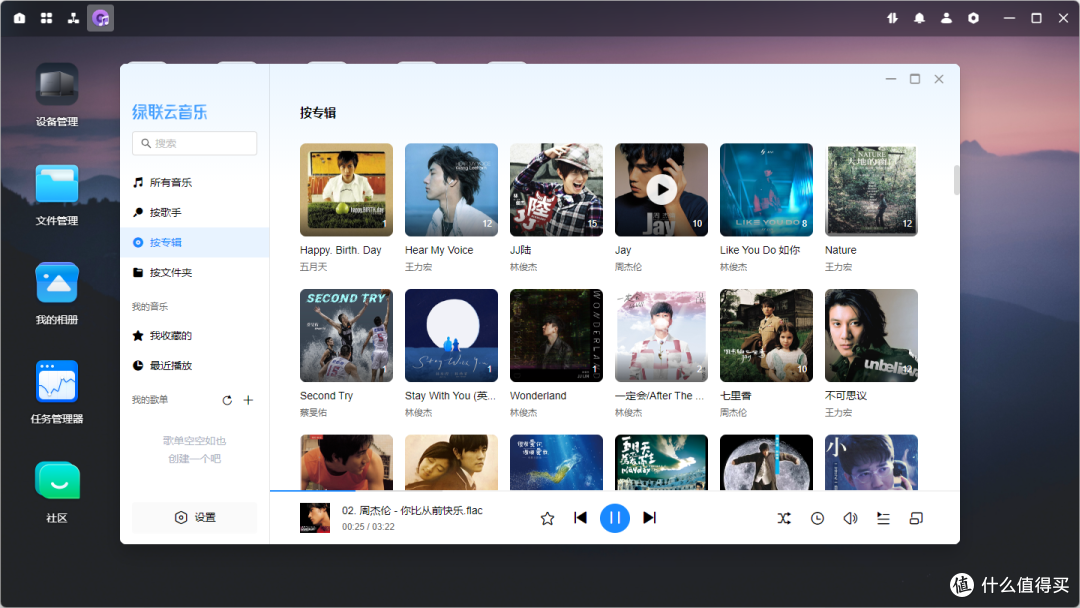The image size is (1080, 608).
Task: Skip to next track
Action: tap(649, 518)
